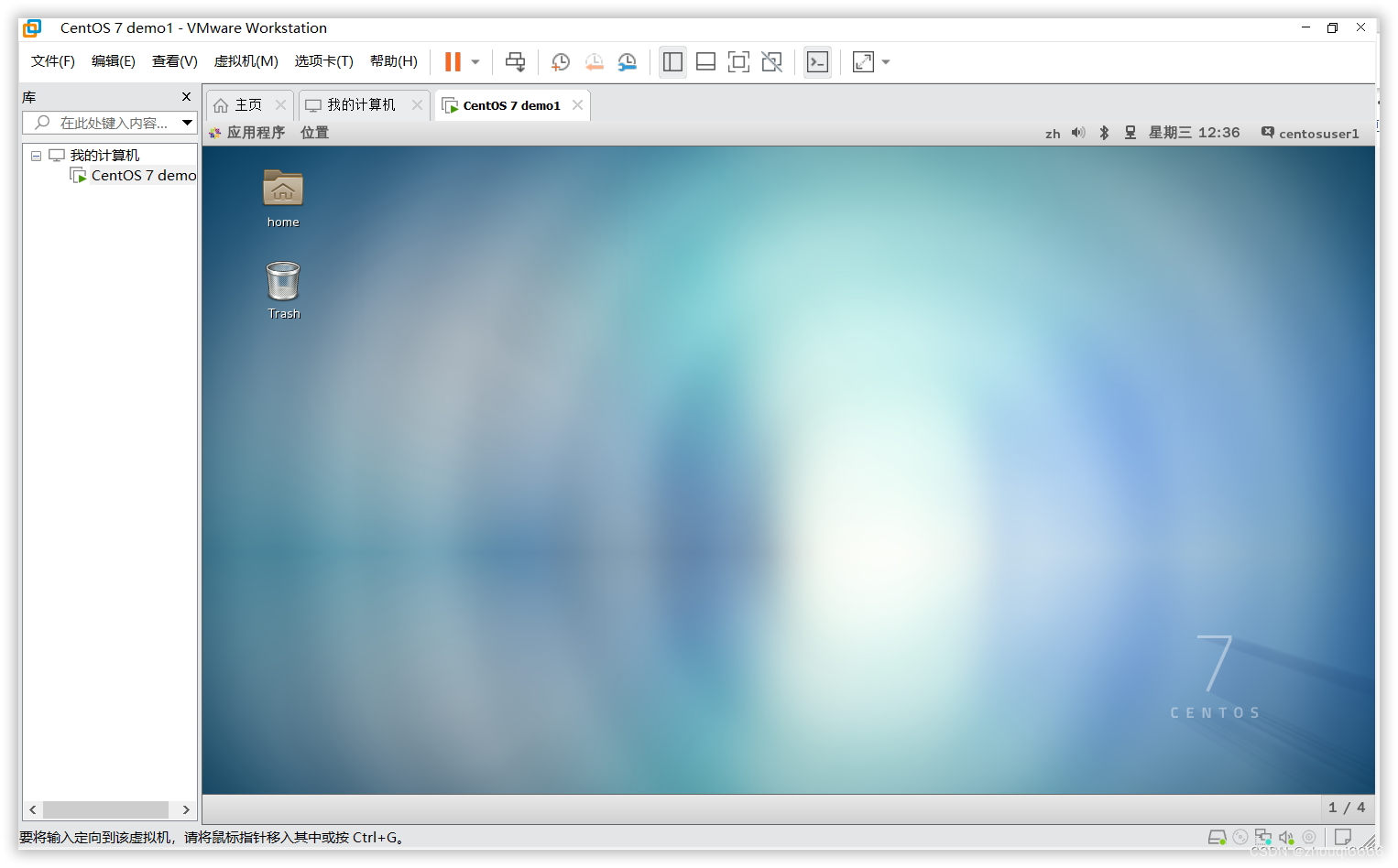
Task: Click the network adapter status icon
Action: [1263, 837]
